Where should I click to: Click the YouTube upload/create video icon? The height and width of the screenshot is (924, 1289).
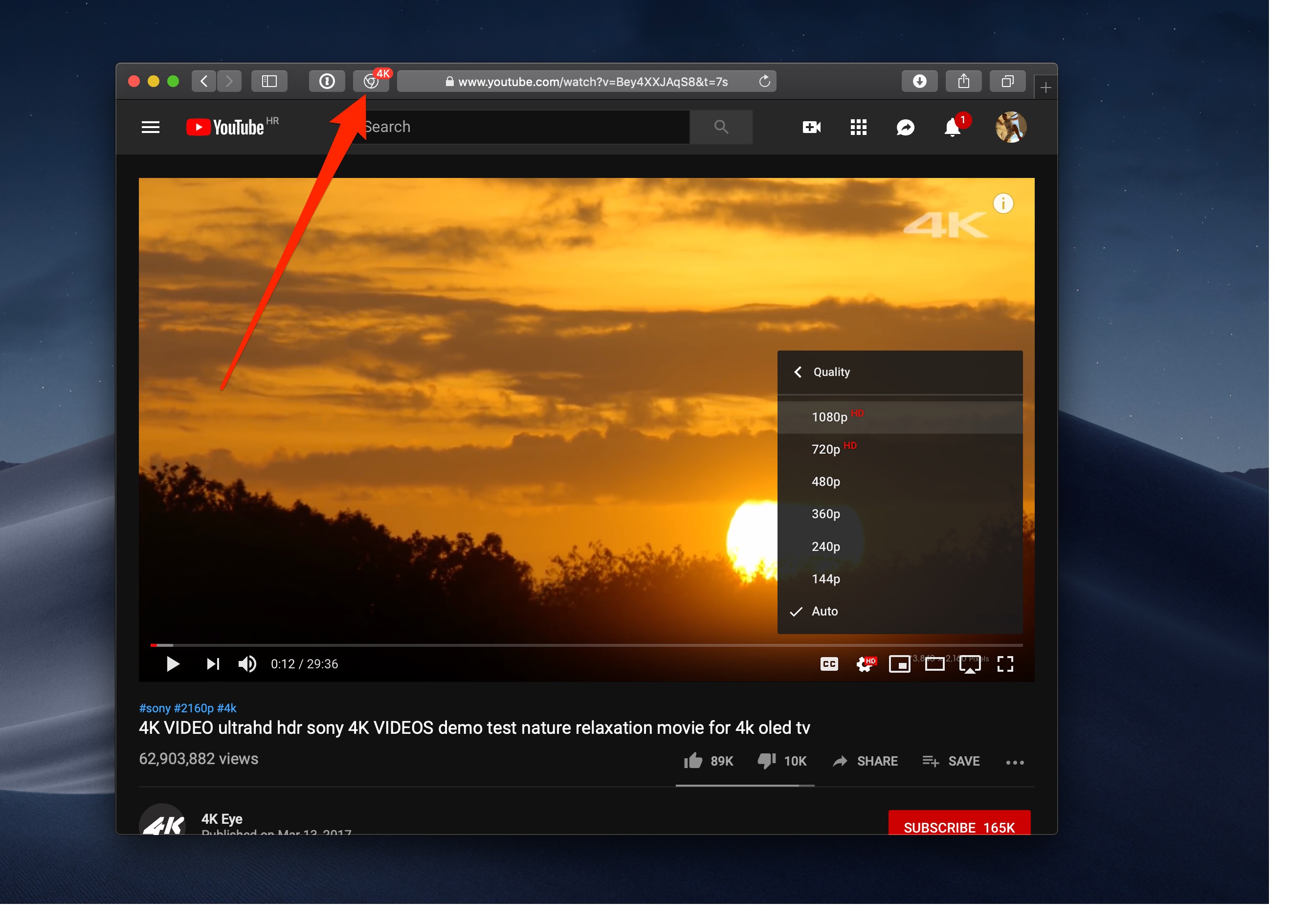tap(811, 128)
